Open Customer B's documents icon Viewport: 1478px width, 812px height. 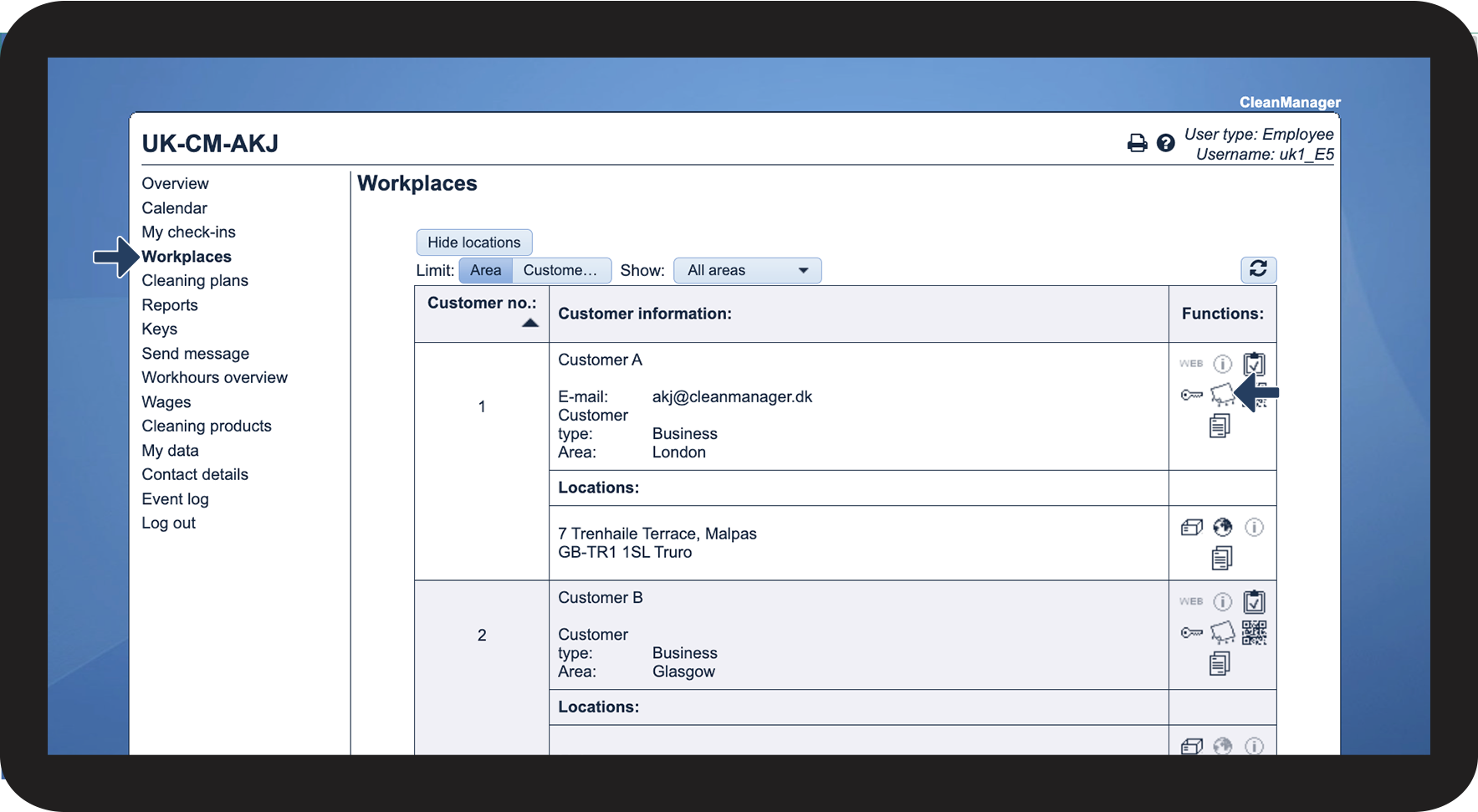point(1220,664)
